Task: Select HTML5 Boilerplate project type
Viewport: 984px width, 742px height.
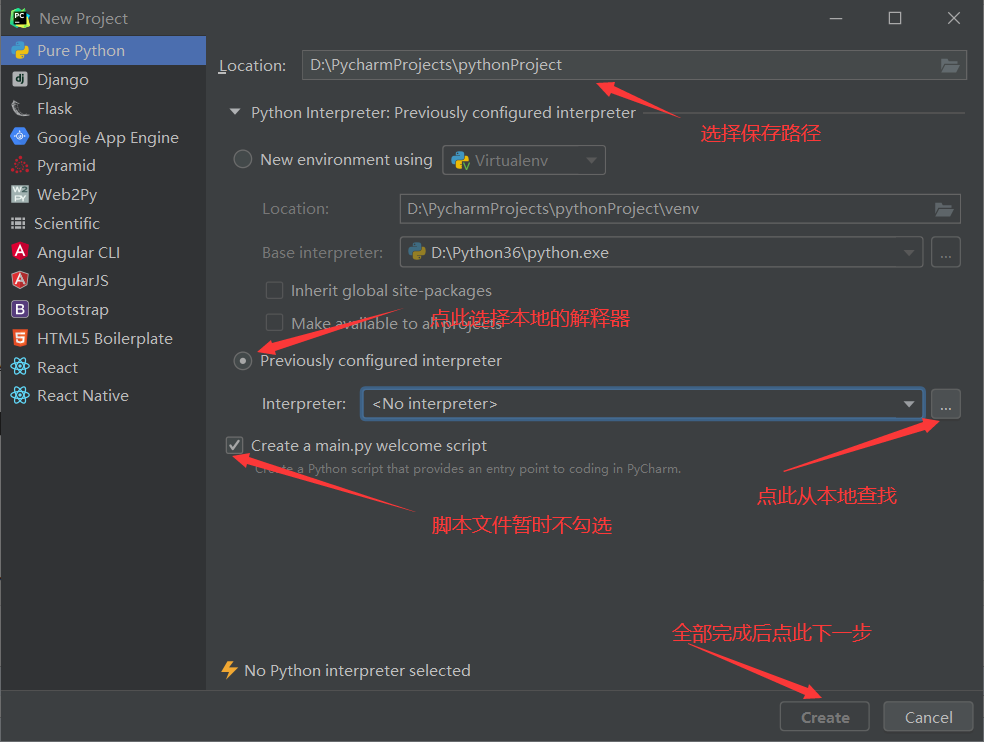Action: pyautogui.click(x=104, y=338)
